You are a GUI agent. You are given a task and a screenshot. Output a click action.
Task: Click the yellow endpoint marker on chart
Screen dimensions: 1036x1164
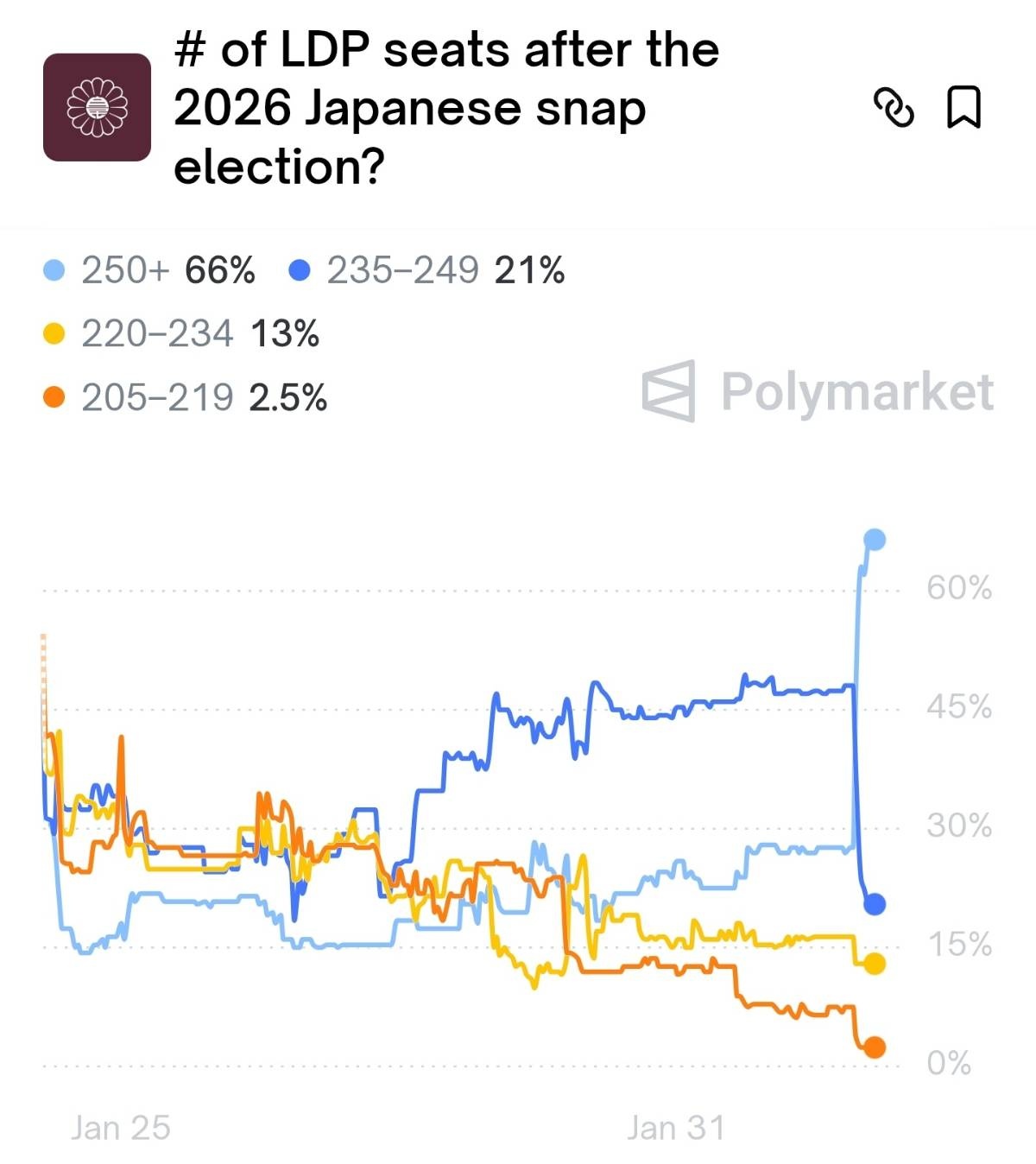coord(875,964)
